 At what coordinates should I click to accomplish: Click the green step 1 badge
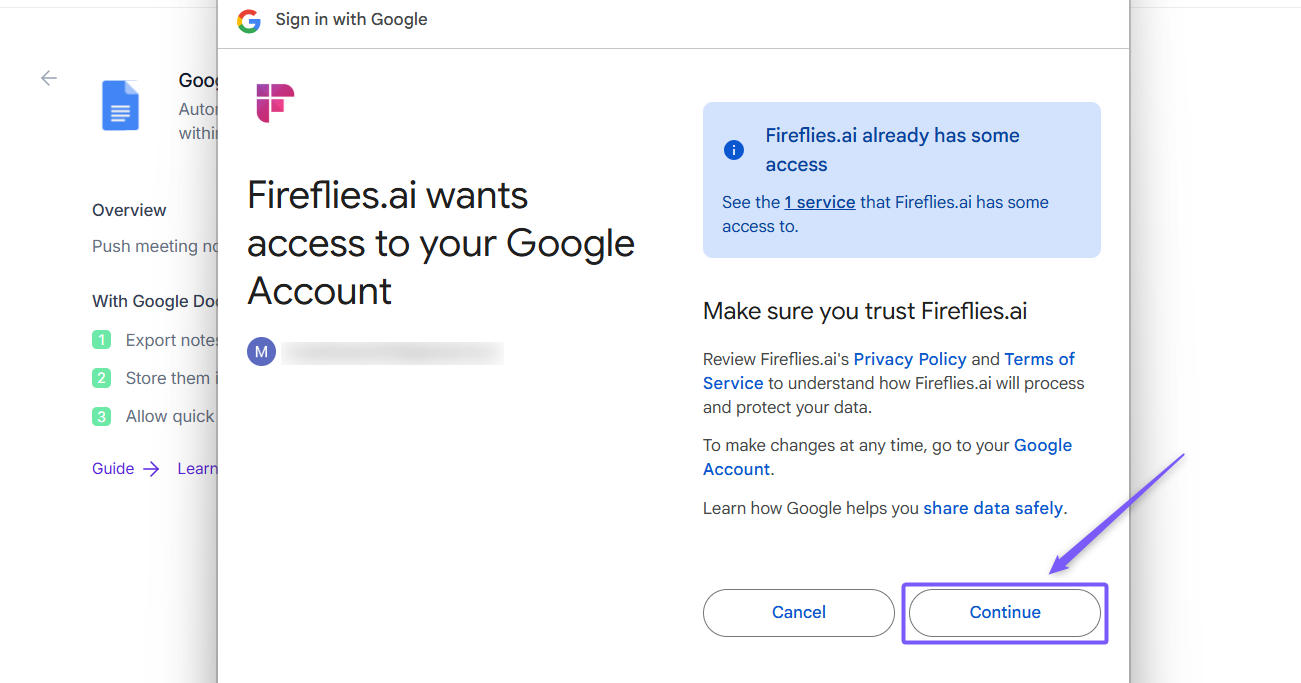tap(101, 340)
